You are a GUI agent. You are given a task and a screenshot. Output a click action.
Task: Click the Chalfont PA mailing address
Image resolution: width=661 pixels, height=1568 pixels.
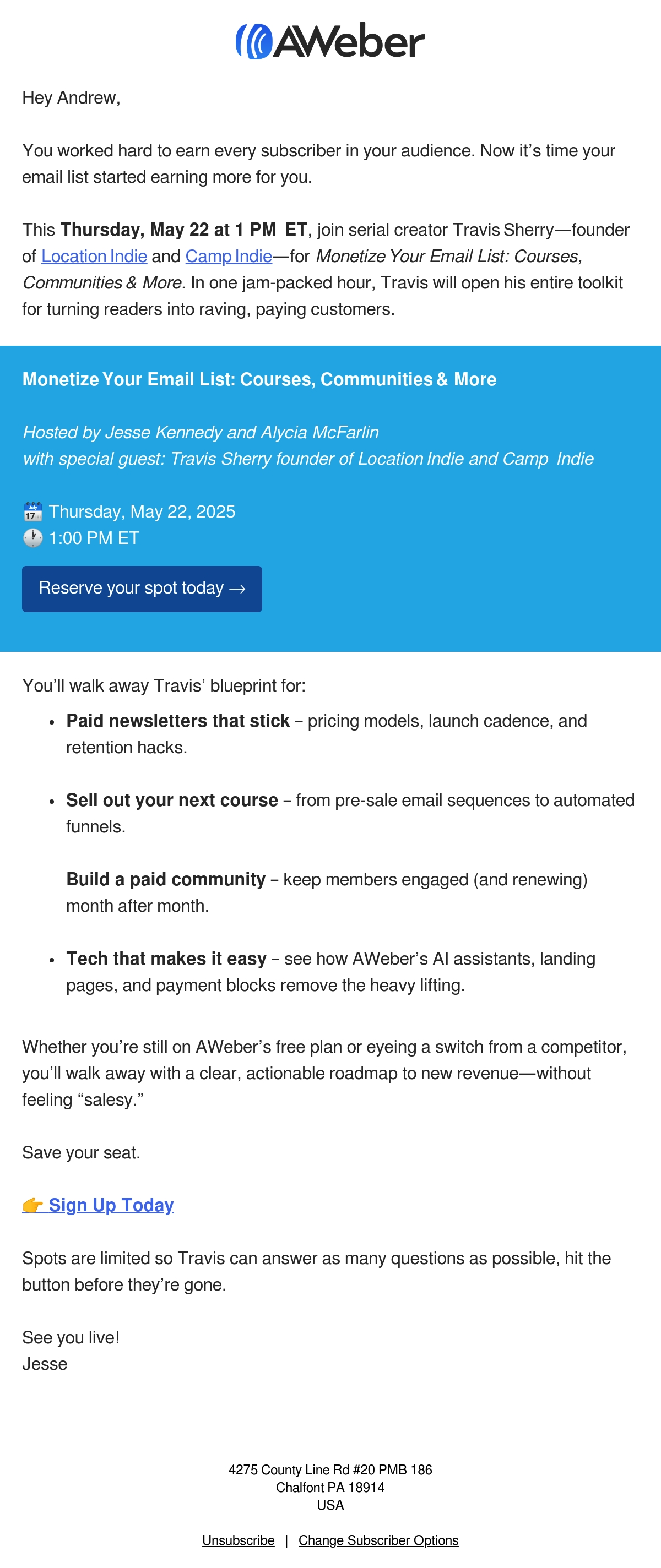pyautogui.click(x=330, y=1487)
